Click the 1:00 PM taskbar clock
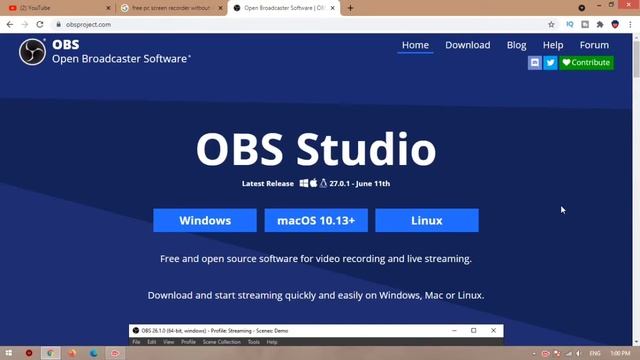The image size is (640, 360). 620,353
